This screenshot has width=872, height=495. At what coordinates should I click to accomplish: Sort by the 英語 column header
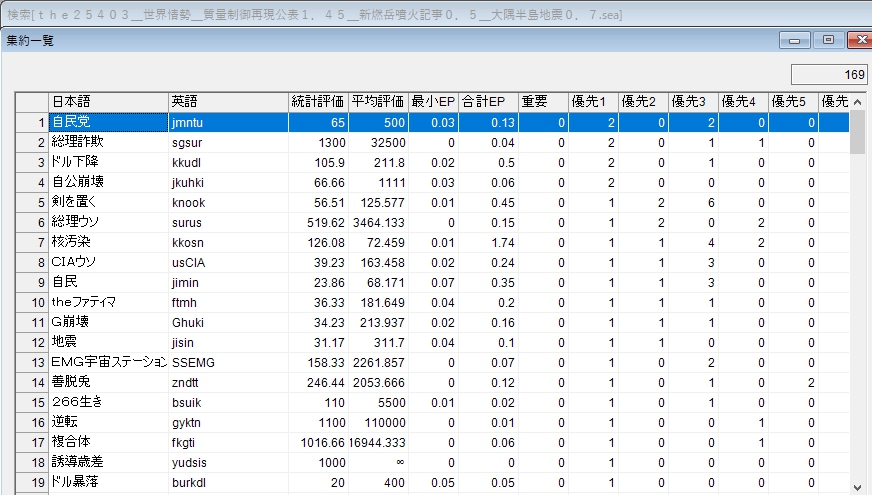point(228,102)
